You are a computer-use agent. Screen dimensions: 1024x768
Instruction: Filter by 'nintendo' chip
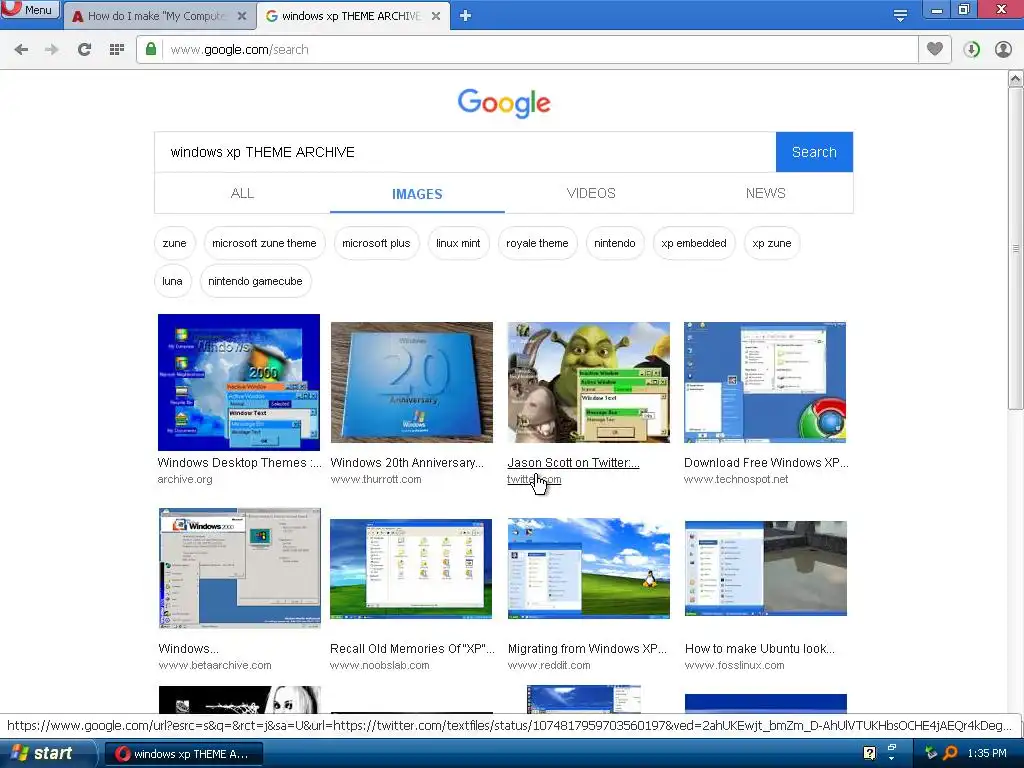coord(615,243)
